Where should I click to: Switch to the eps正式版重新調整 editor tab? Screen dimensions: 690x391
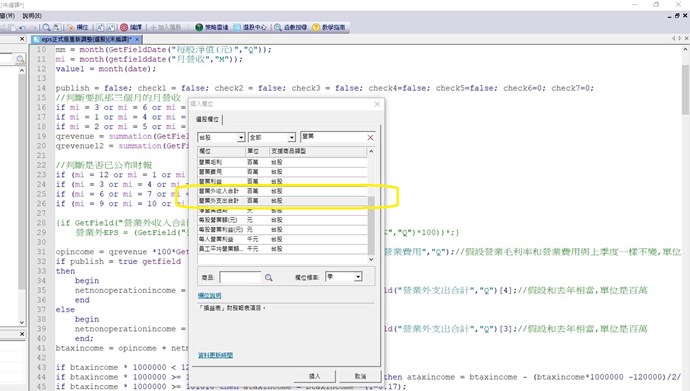click(x=86, y=40)
